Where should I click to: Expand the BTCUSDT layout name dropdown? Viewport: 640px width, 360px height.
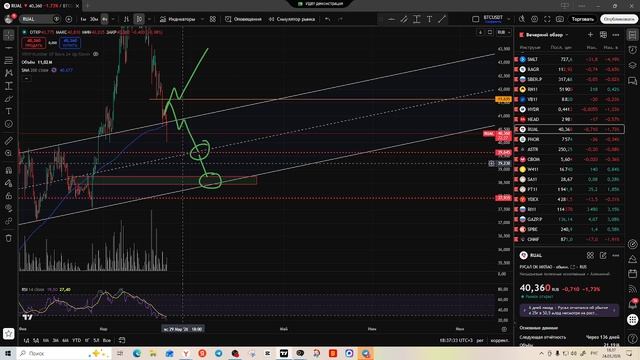tap(509, 19)
